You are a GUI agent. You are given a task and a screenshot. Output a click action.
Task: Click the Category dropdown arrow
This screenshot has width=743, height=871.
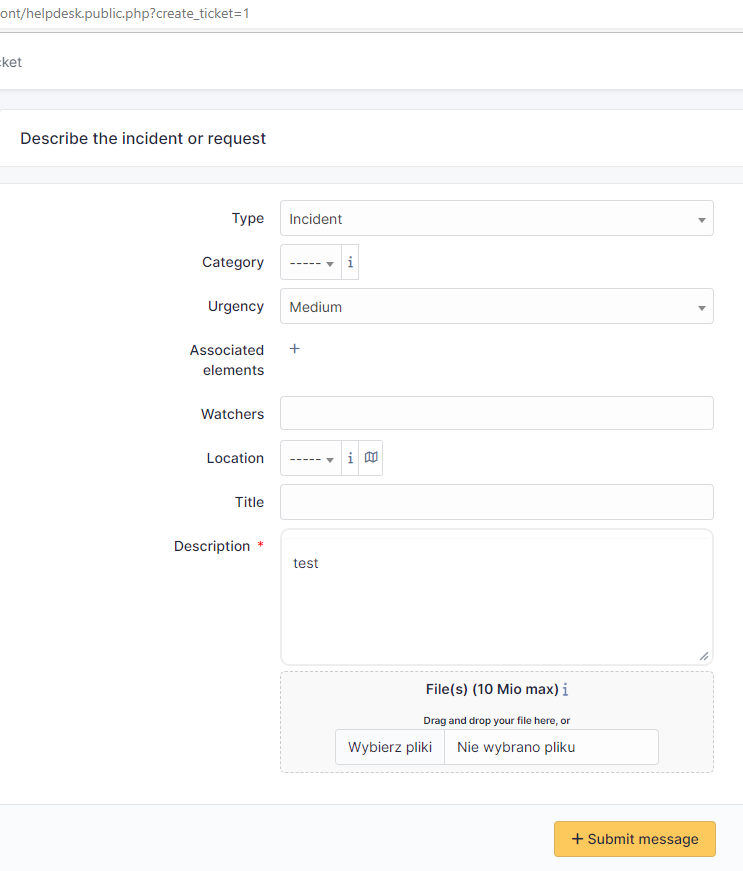point(329,262)
